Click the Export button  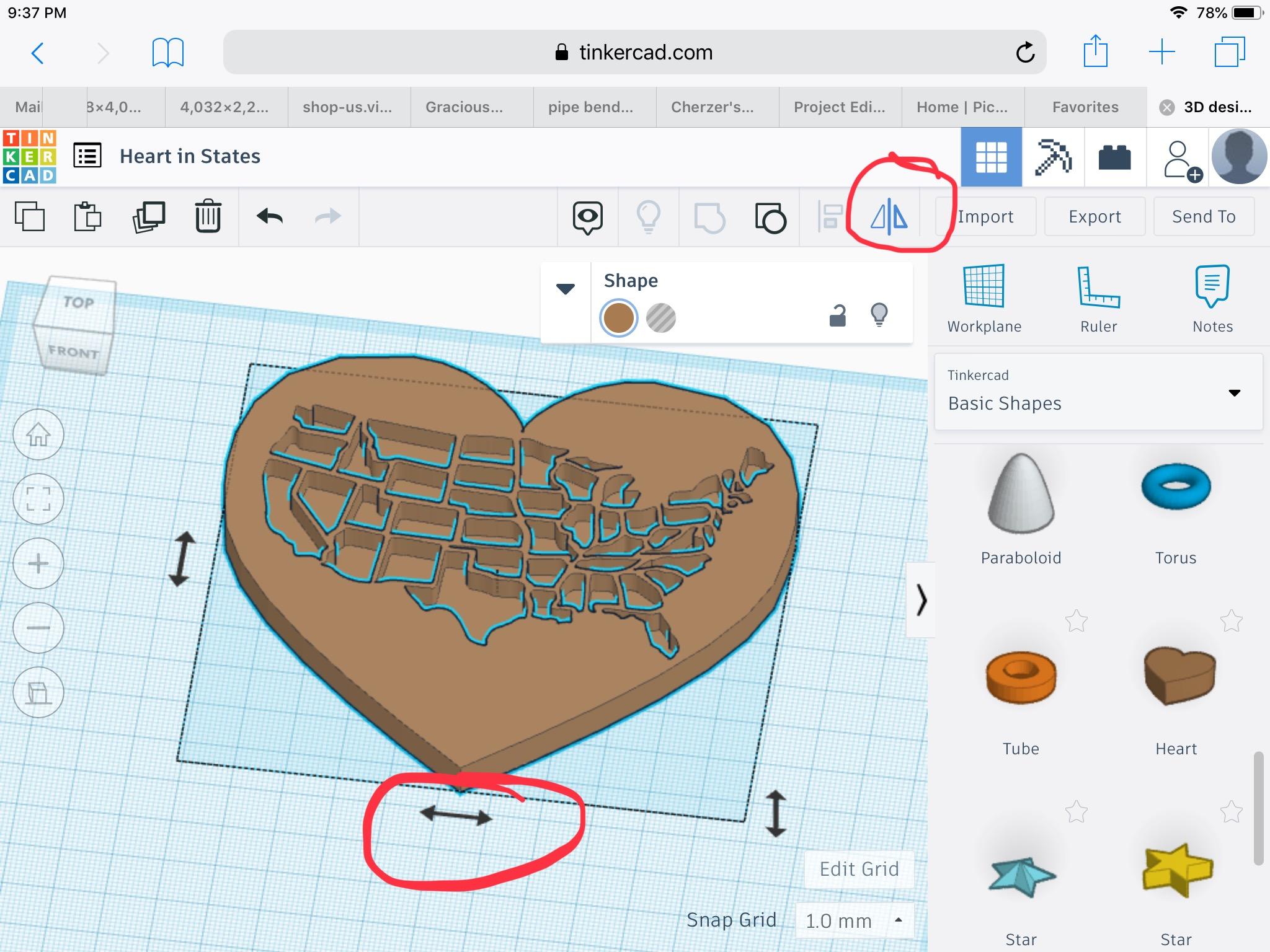(1094, 216)
